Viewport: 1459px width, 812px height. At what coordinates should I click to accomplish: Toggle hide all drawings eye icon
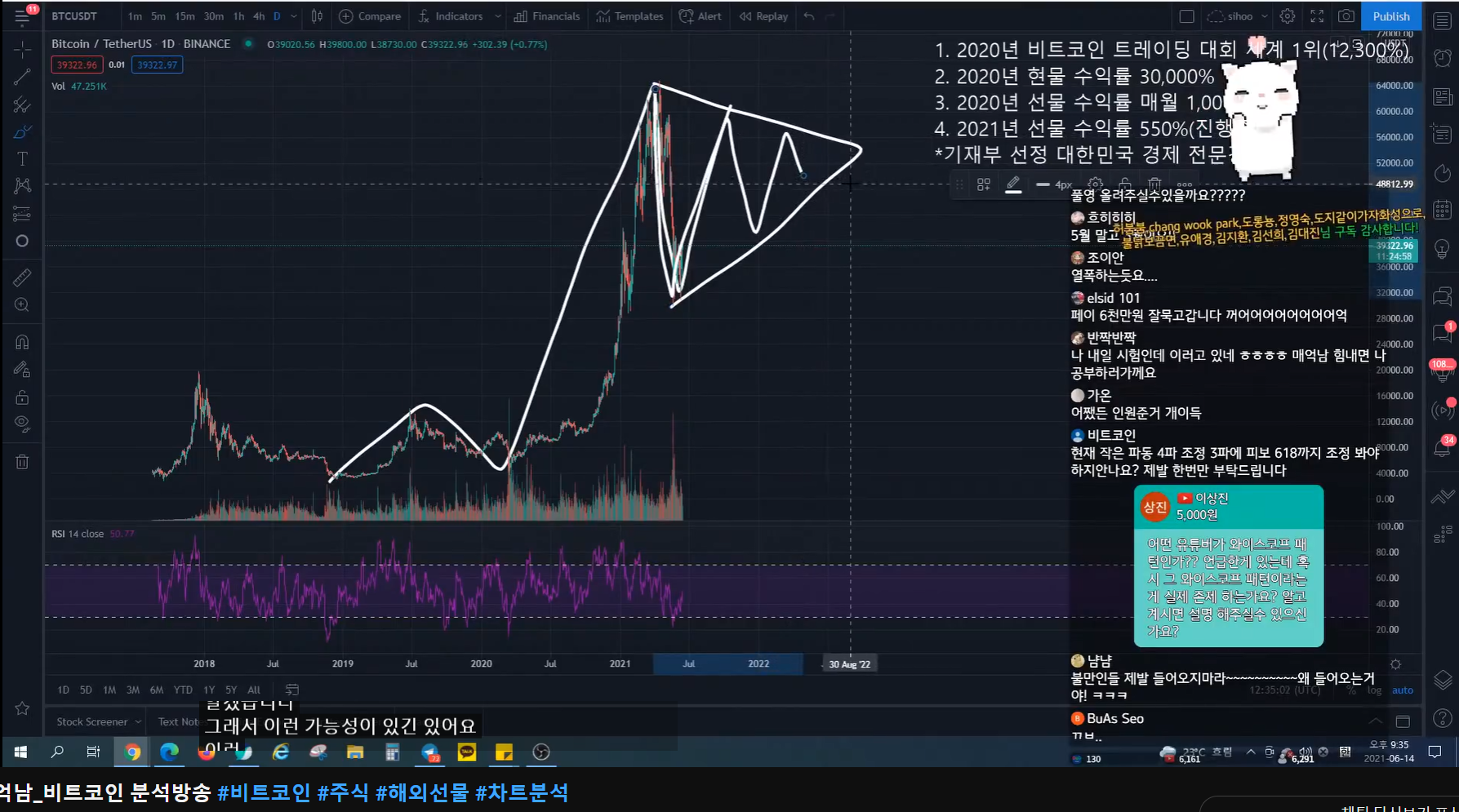click(x=22, y=424)
